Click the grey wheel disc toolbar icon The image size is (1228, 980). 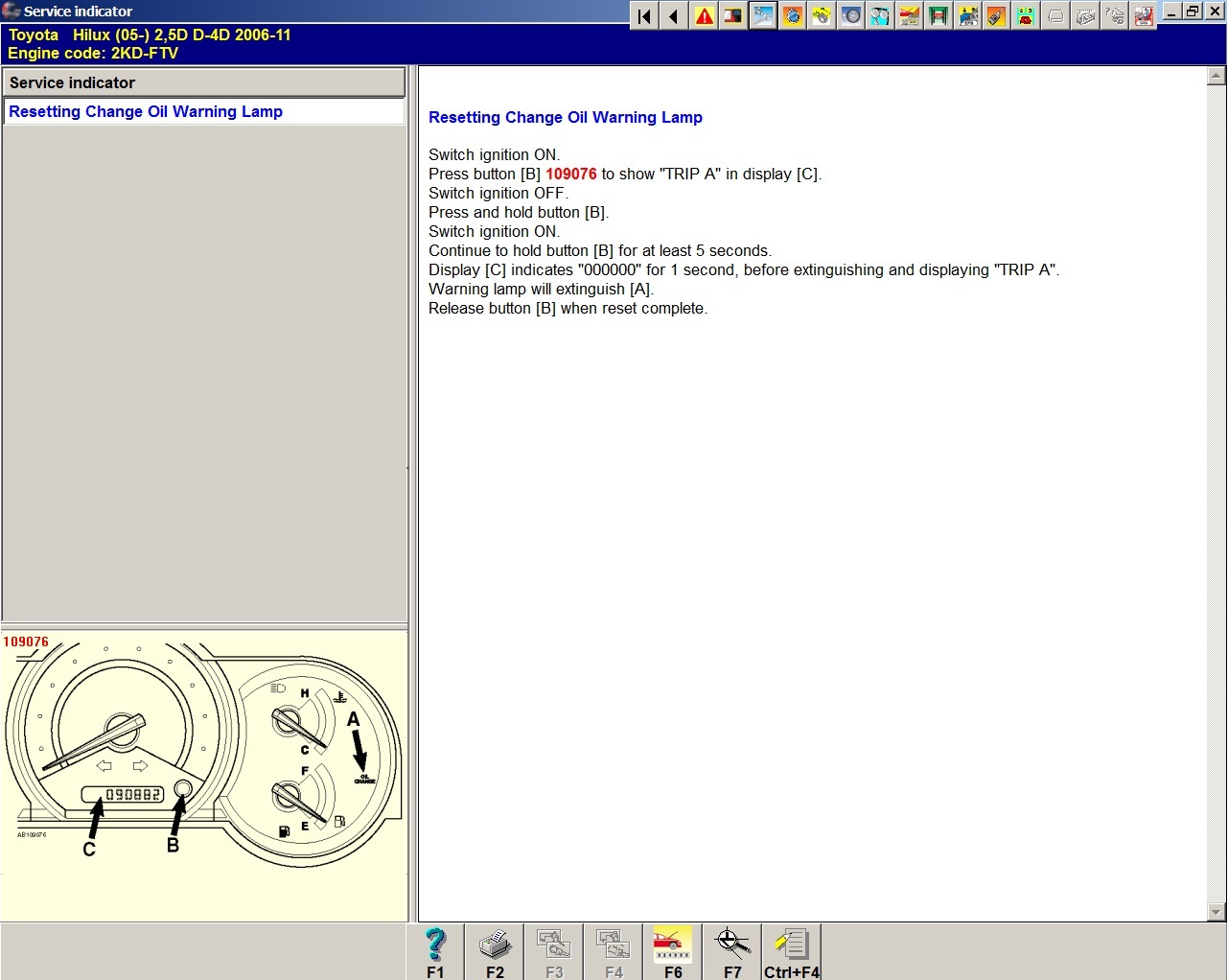[x=851, y=16]
